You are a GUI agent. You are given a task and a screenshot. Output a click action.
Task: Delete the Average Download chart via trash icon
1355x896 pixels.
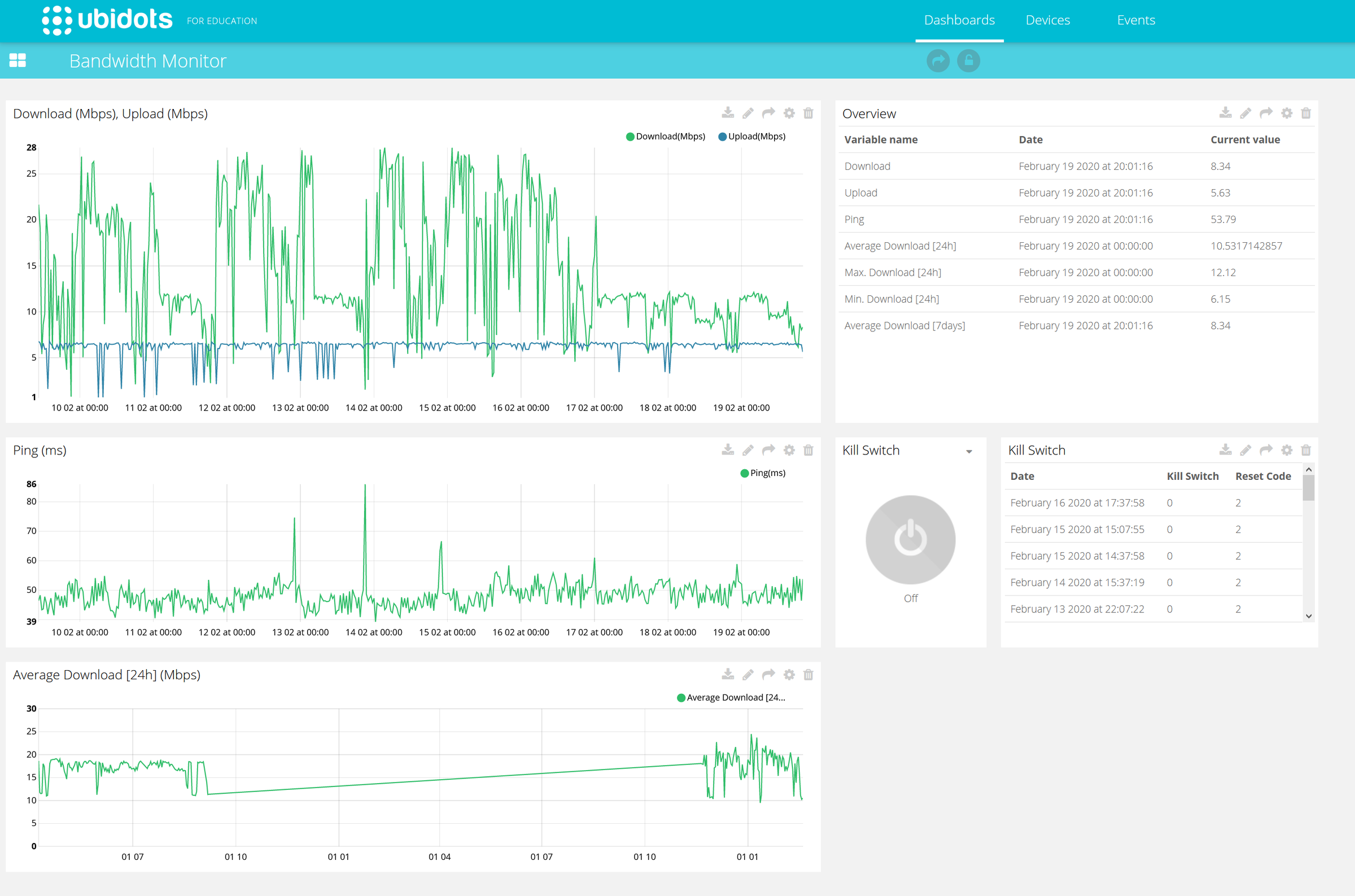coord(808,674)
